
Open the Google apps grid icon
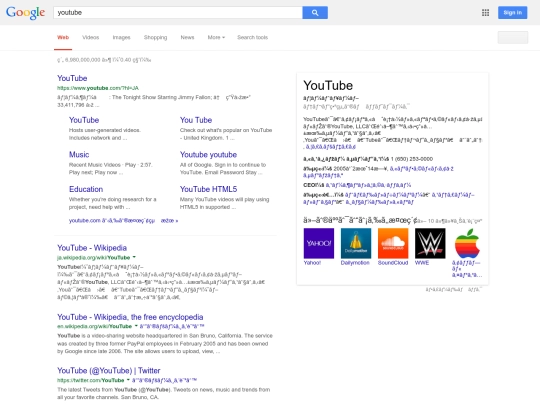click(x=485, y=13)
